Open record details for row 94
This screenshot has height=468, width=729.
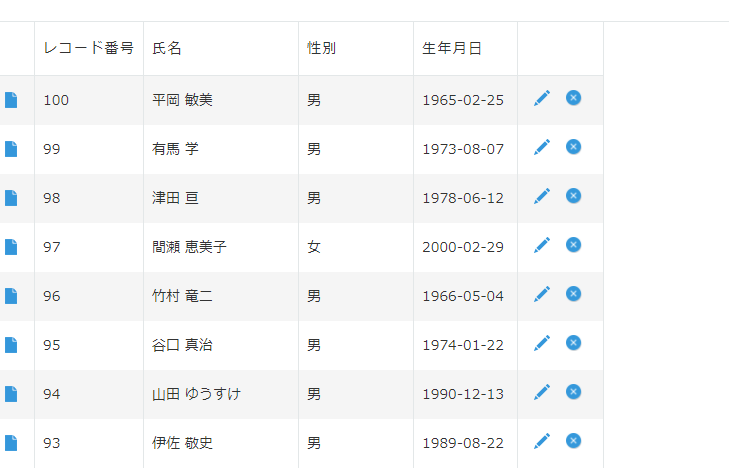[x=11, y=394]
